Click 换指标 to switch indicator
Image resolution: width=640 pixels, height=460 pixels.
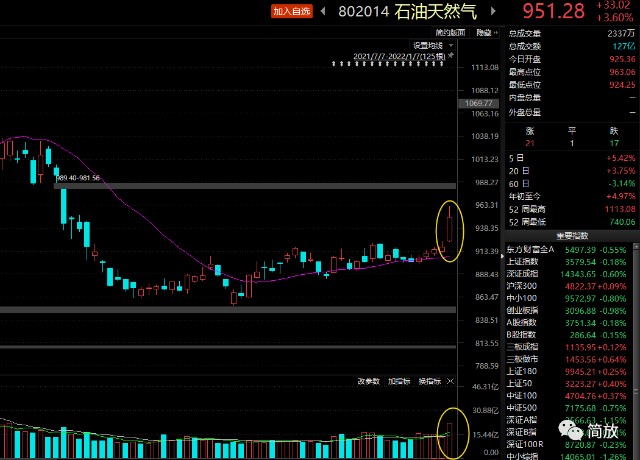click(429, 381)
